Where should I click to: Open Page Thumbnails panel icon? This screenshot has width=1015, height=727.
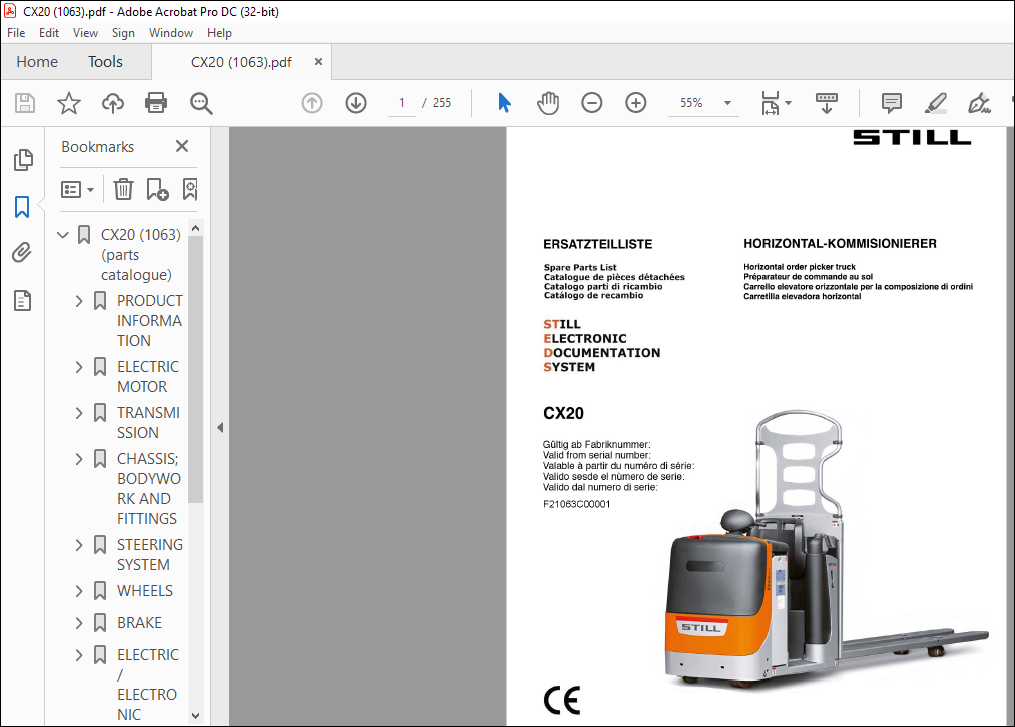point(23,160)
